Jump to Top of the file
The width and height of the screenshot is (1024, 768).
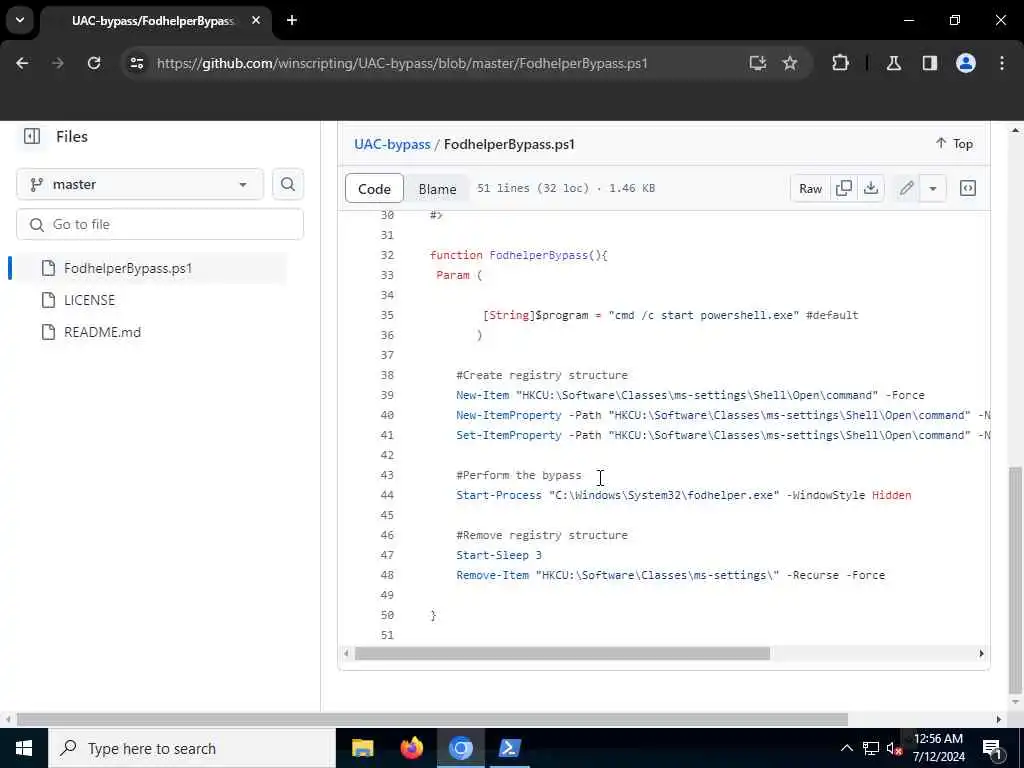pos(954,144)
